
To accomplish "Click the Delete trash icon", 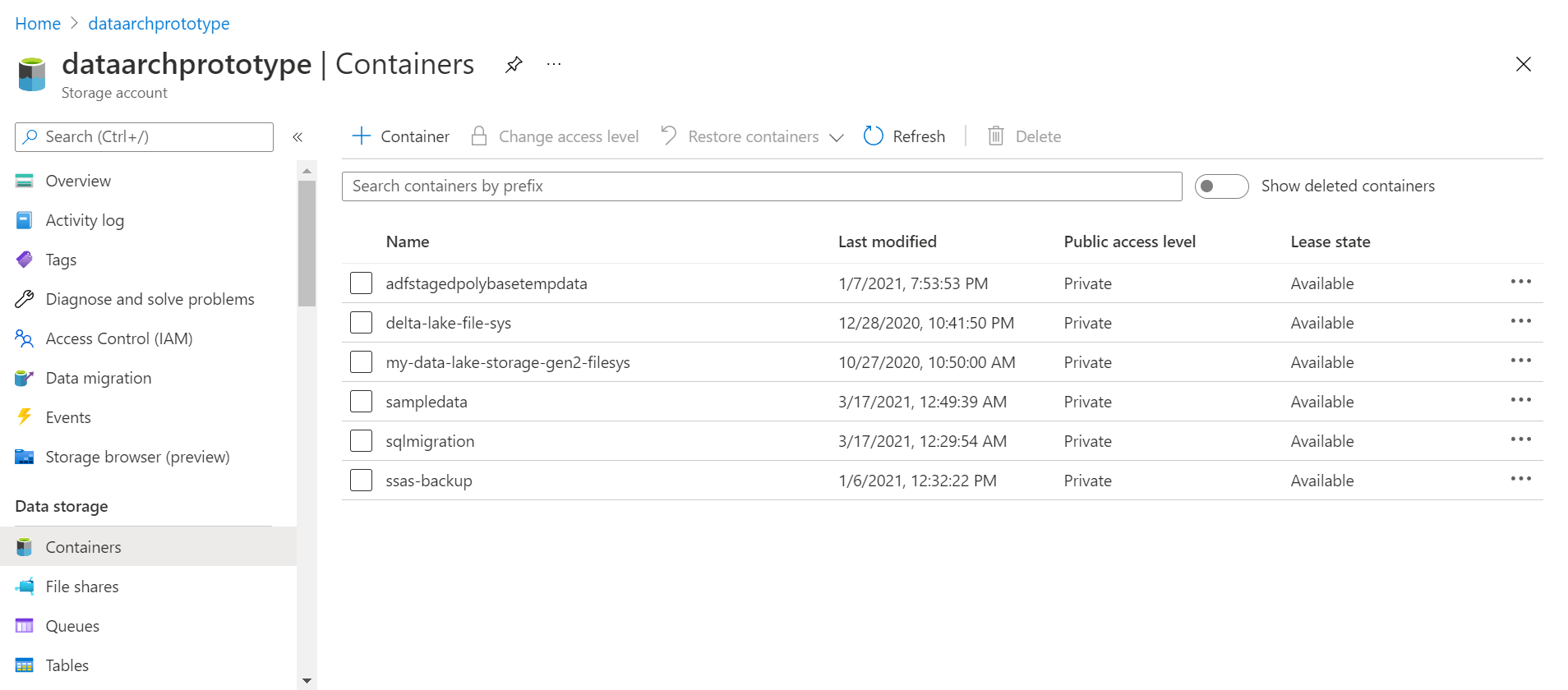I will click(995, 136).
